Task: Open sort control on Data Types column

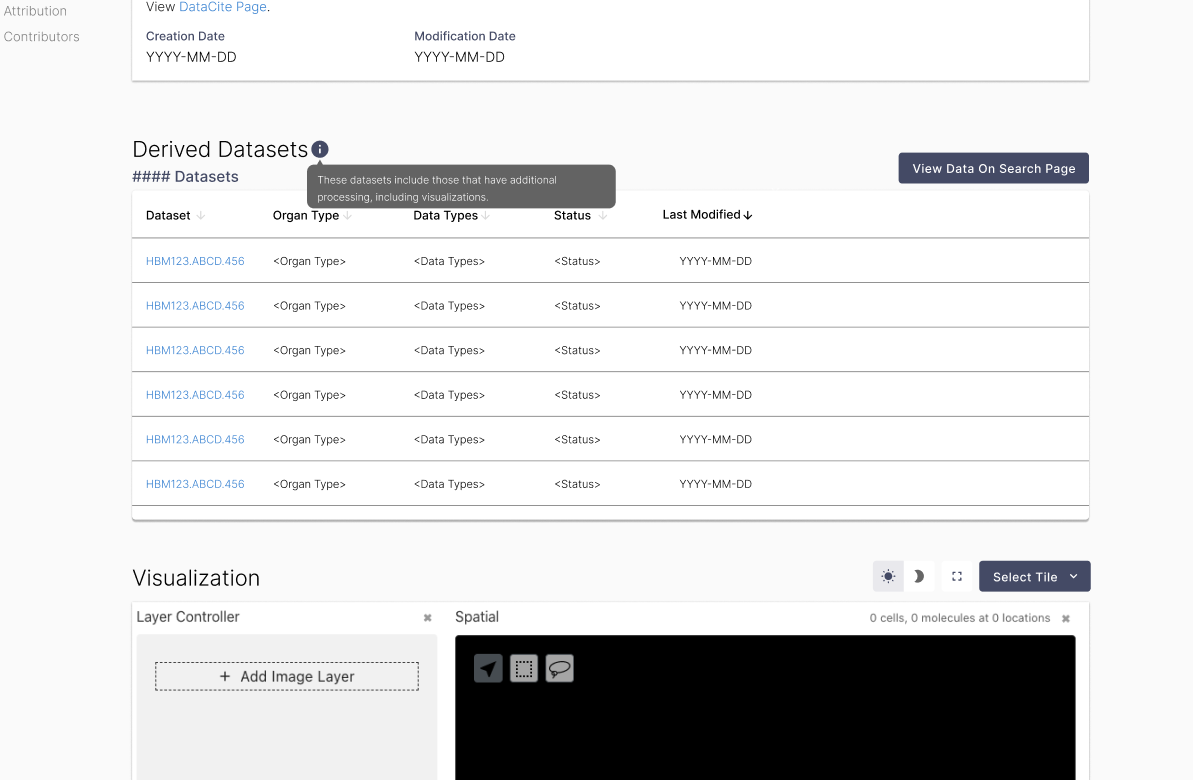Action: tap(486, 214)
